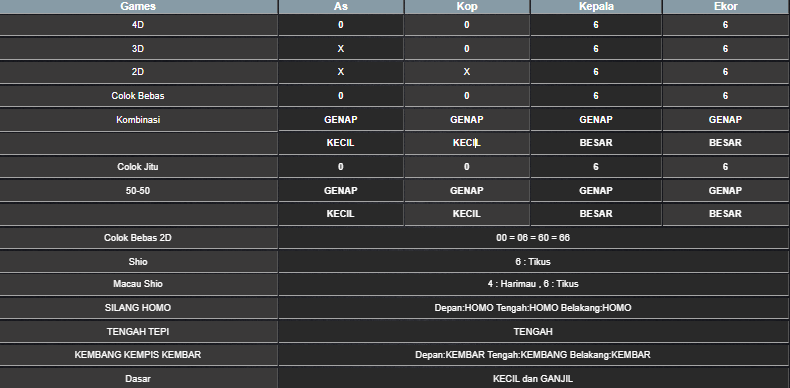The image size is (790, 388).
Task: Select the 2D row label
Action: pyautogui.click(x=138, y=72)
